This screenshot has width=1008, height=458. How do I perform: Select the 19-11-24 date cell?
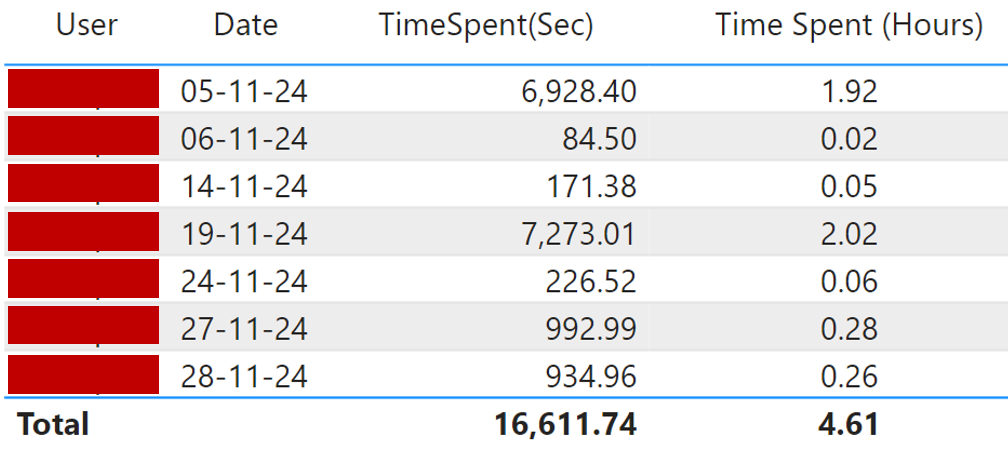[244, 234]
